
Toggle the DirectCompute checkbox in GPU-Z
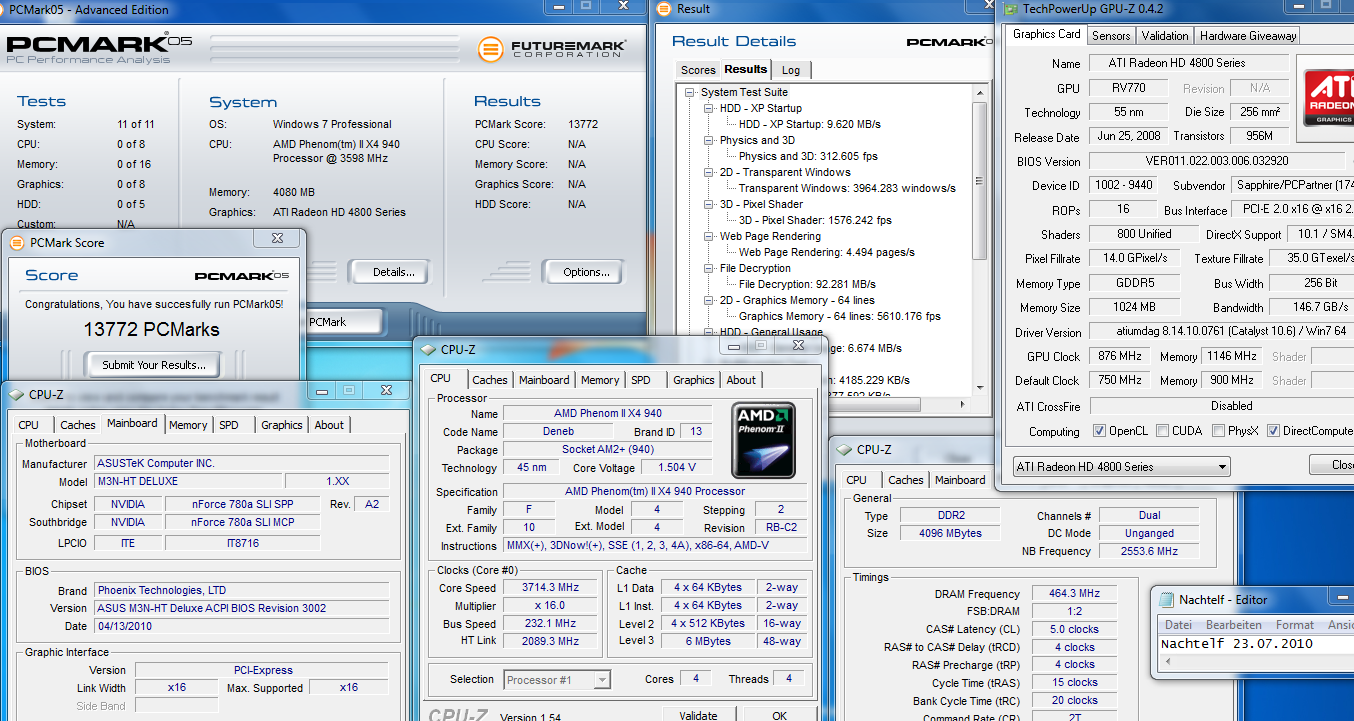[1273, 431]
